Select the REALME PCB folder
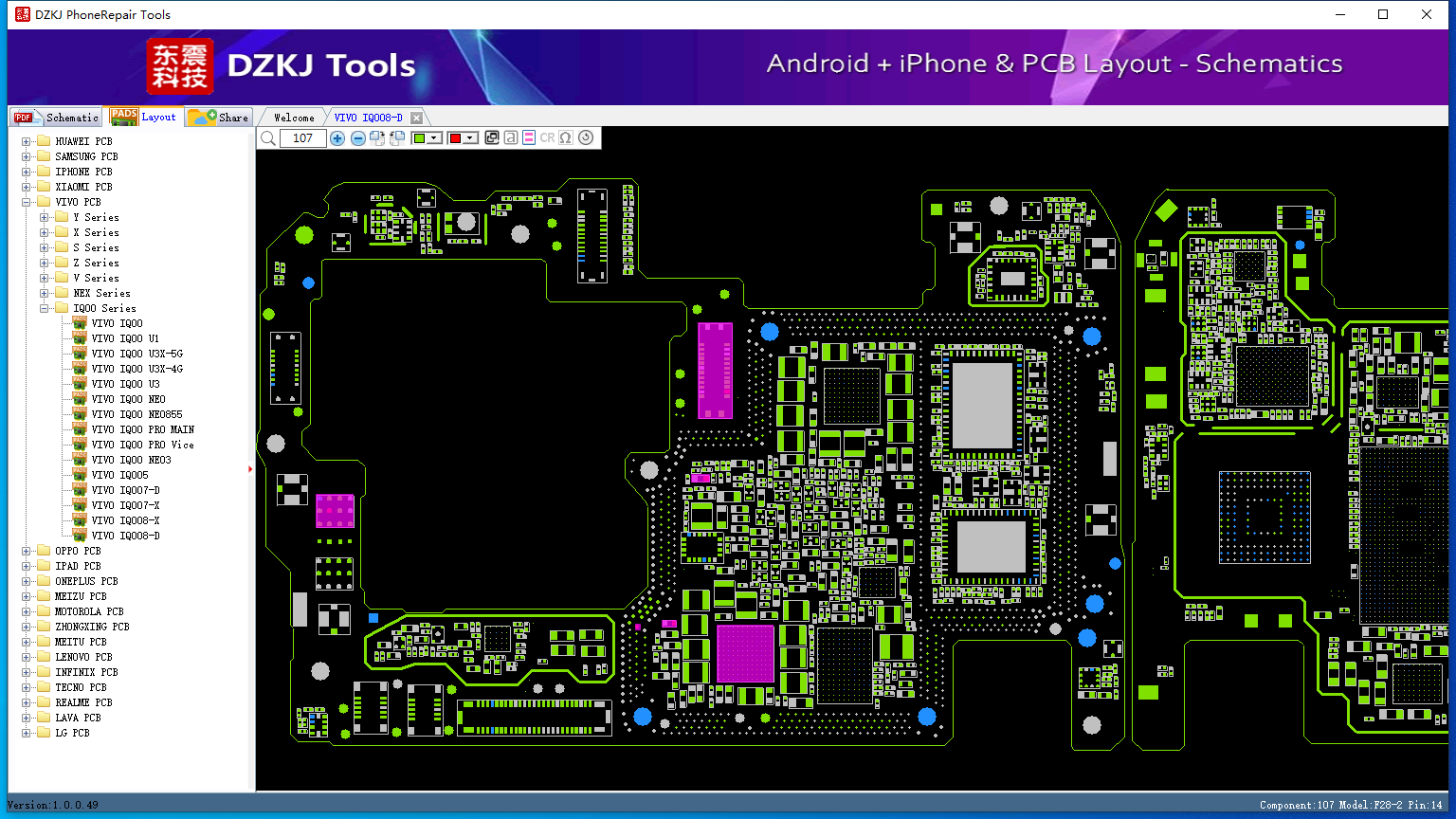Viewport: 1456px width, 819px height. pyautogui.click(x=83, y=702)
